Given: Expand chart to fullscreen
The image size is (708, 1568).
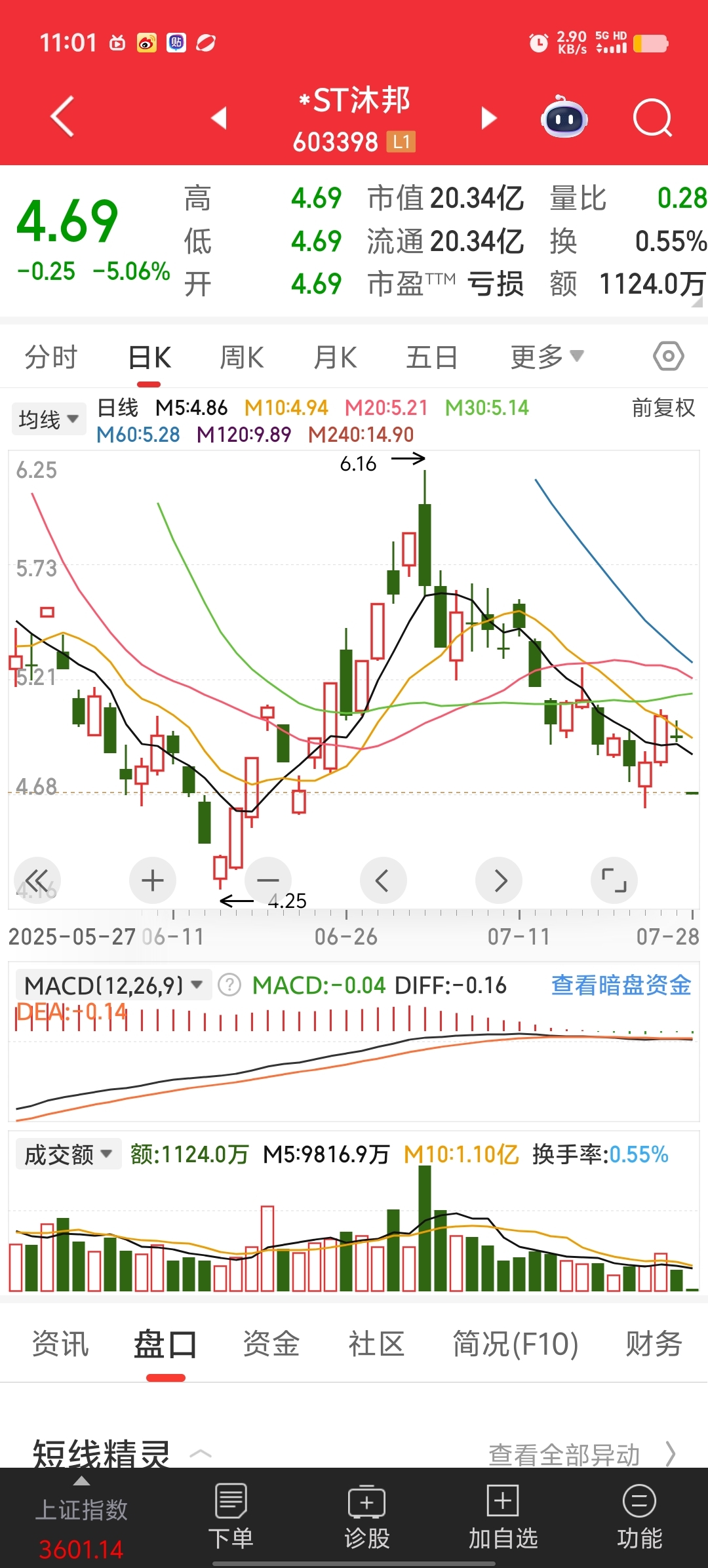Looking at the screenshot, I should click(x=614, y=880).
